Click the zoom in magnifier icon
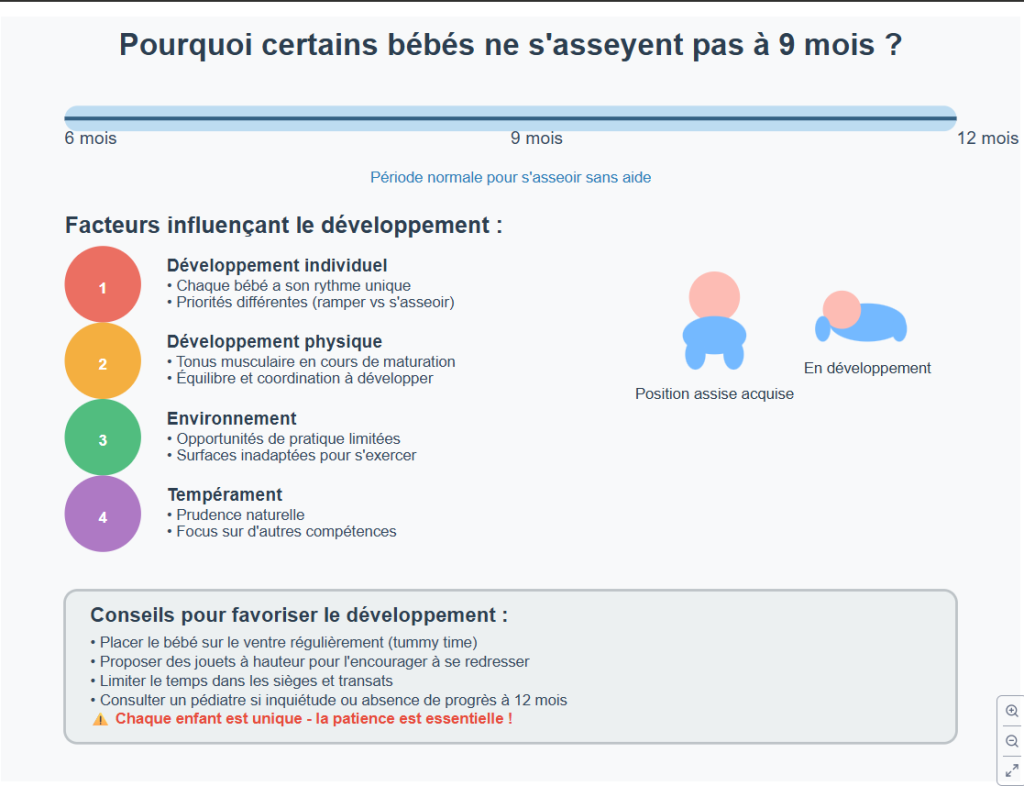This screenshot has height=786, width=1024. pos(1011,711)
